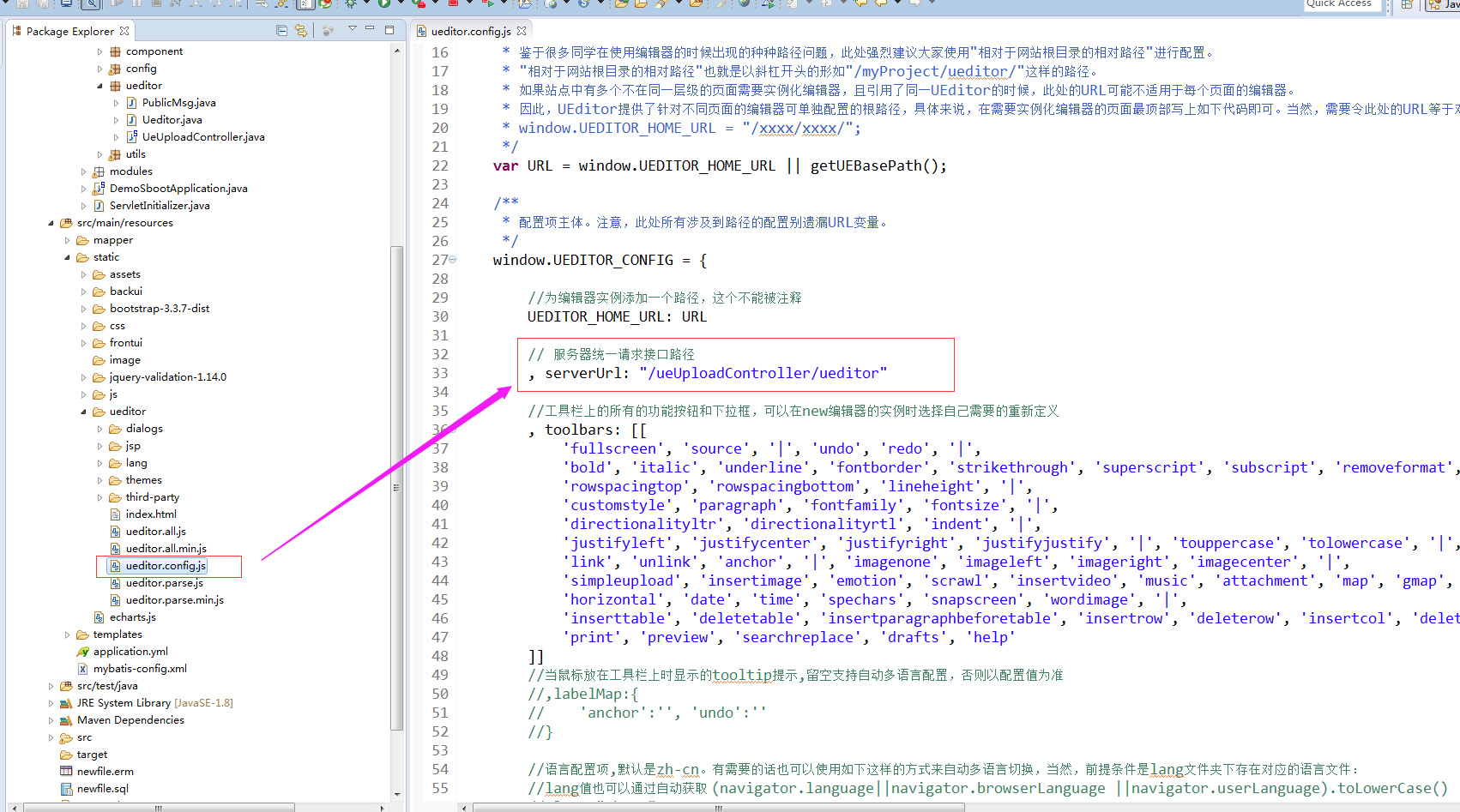This screenshot has height=812, width=1460.
Task: Close the Package Explorer view tab
Action: coord(124,31)
